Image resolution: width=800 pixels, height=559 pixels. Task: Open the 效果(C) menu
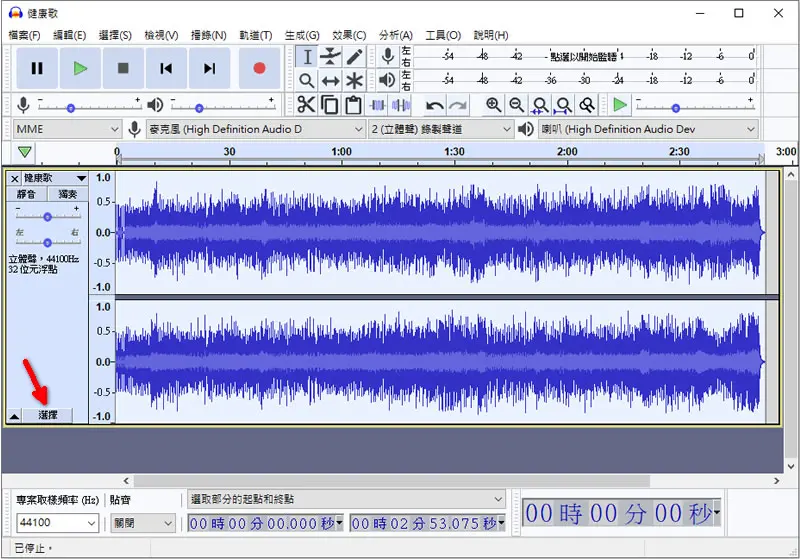(x=349, y=35)
